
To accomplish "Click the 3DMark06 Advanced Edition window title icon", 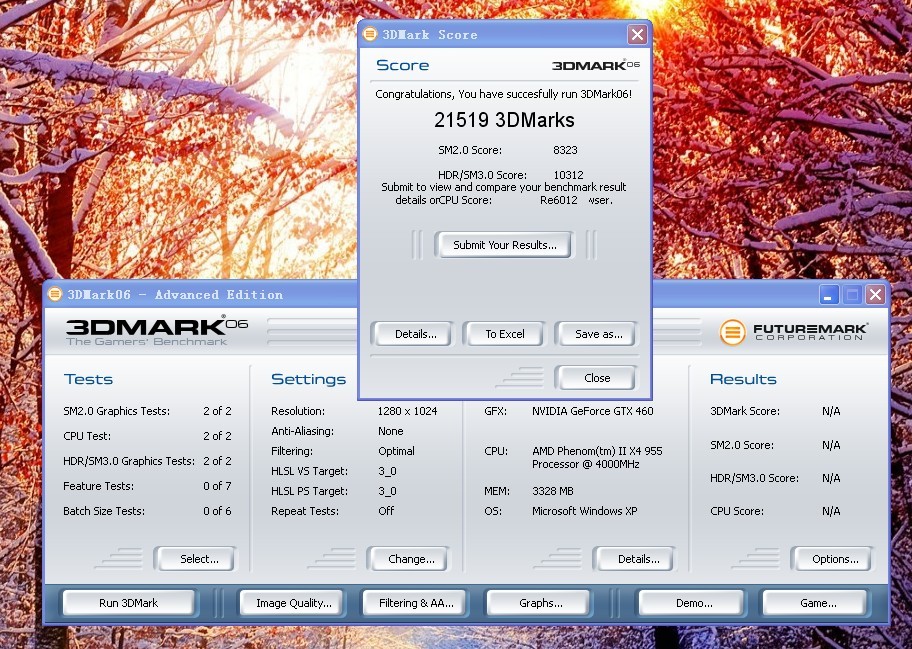I will [55, 294].
